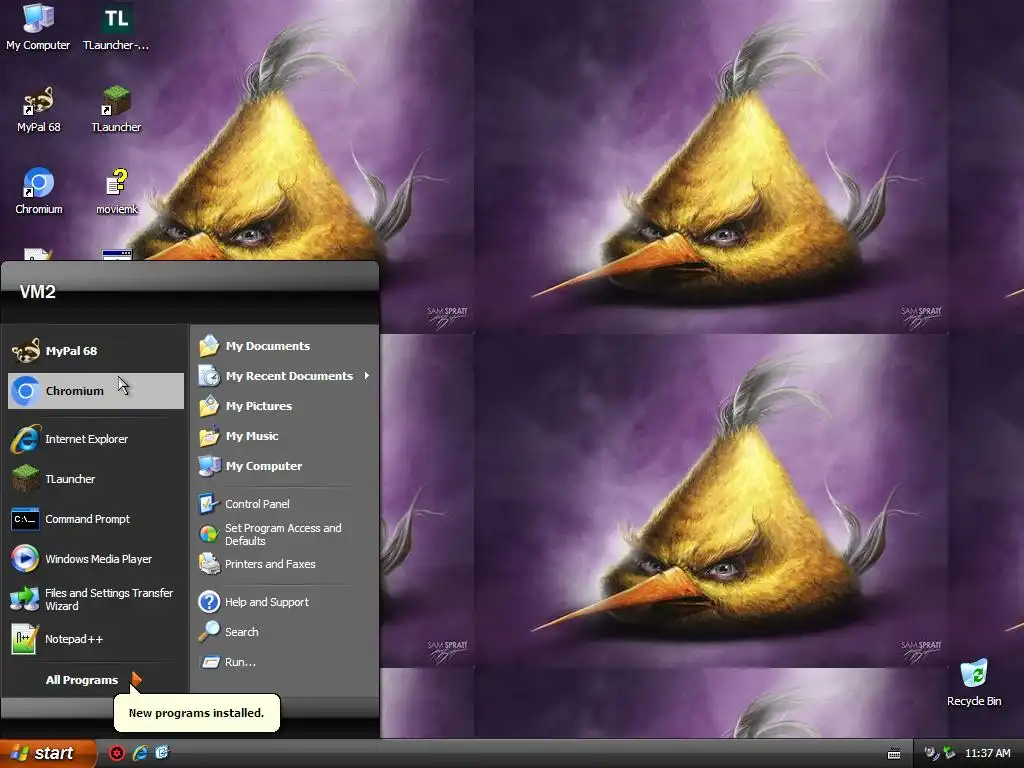This screenshot has width=1024, height=768.
Task: Open Control Panel
Action: (x=285, y=504)
